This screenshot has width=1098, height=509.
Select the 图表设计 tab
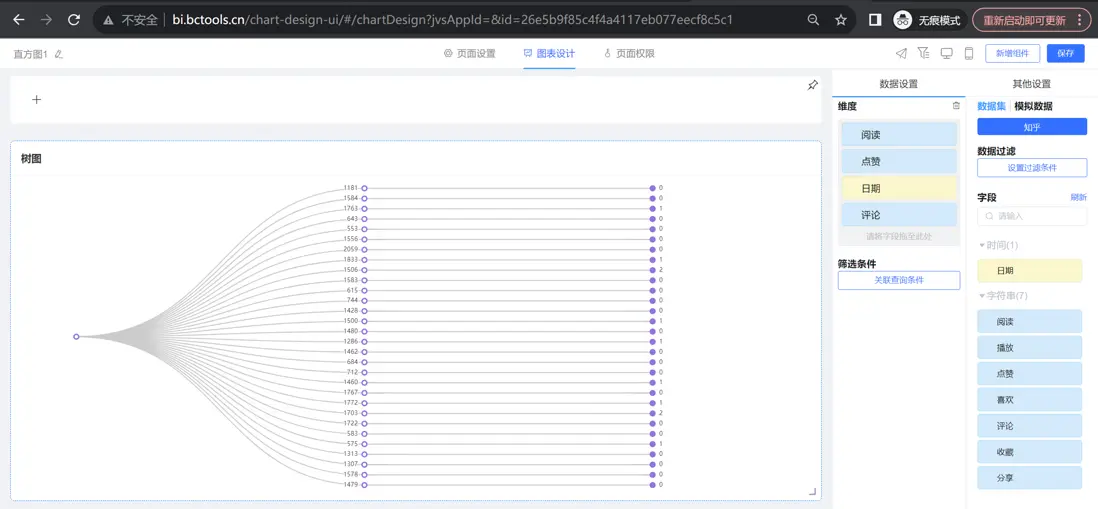click(549, 53)
